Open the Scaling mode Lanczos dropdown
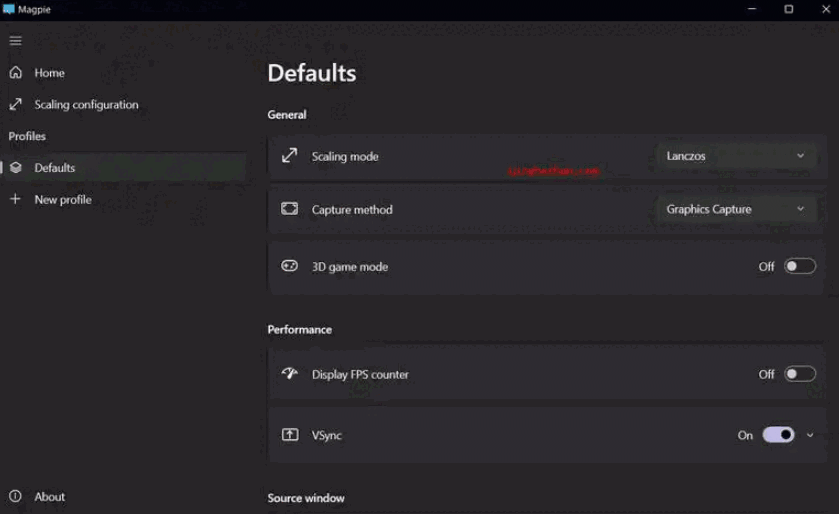 [735, 156]
